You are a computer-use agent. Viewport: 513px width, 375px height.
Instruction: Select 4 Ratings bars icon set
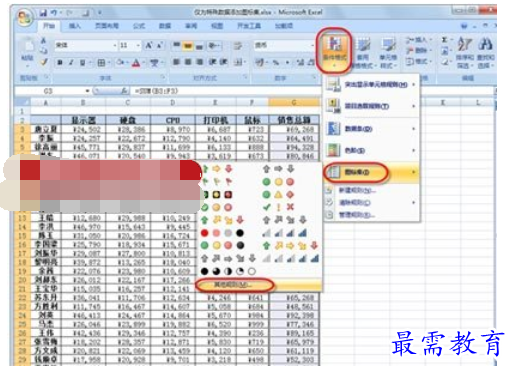click(x=284, y=233)
